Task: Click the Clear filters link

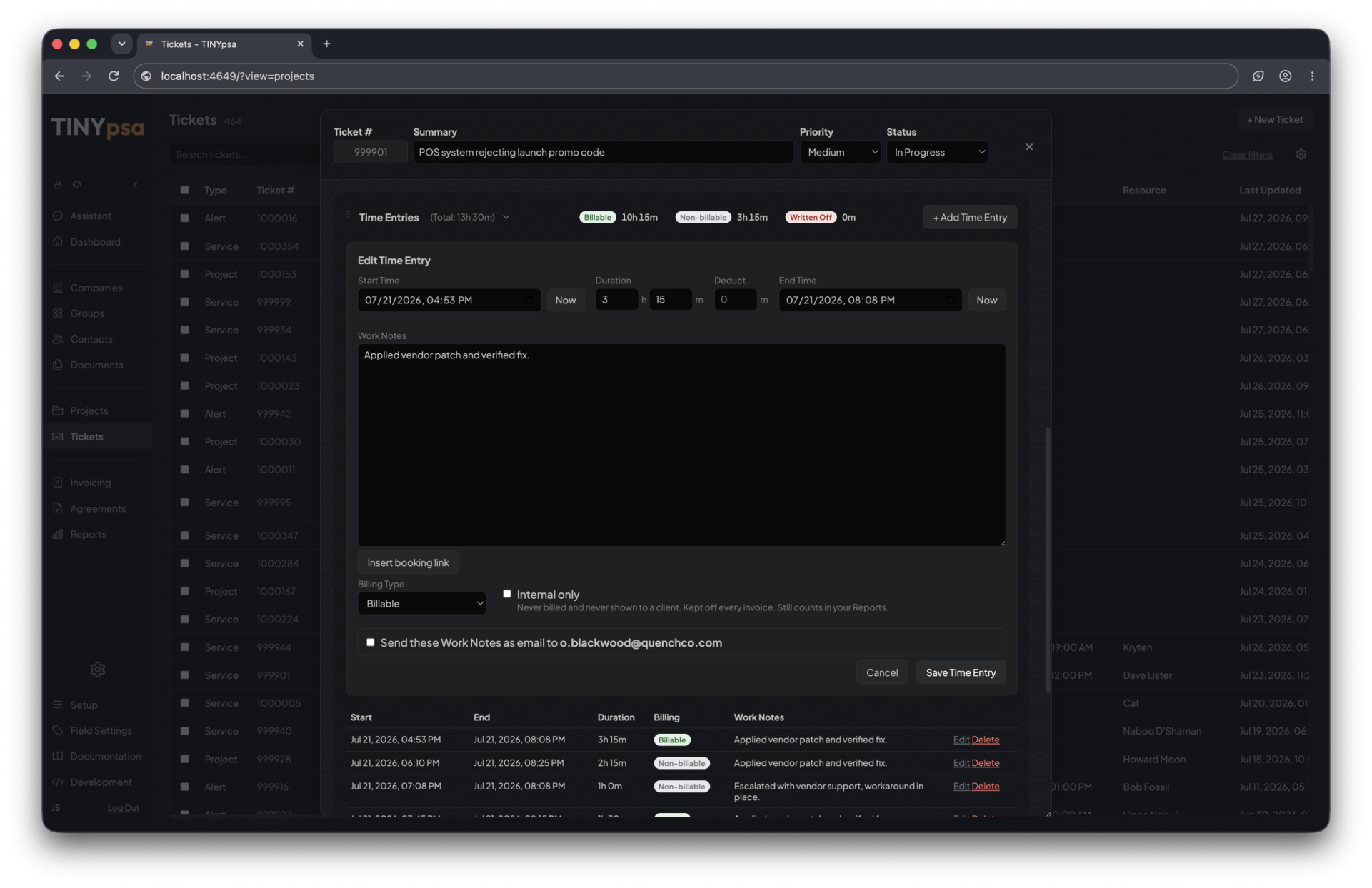Action: (1247, 154)
